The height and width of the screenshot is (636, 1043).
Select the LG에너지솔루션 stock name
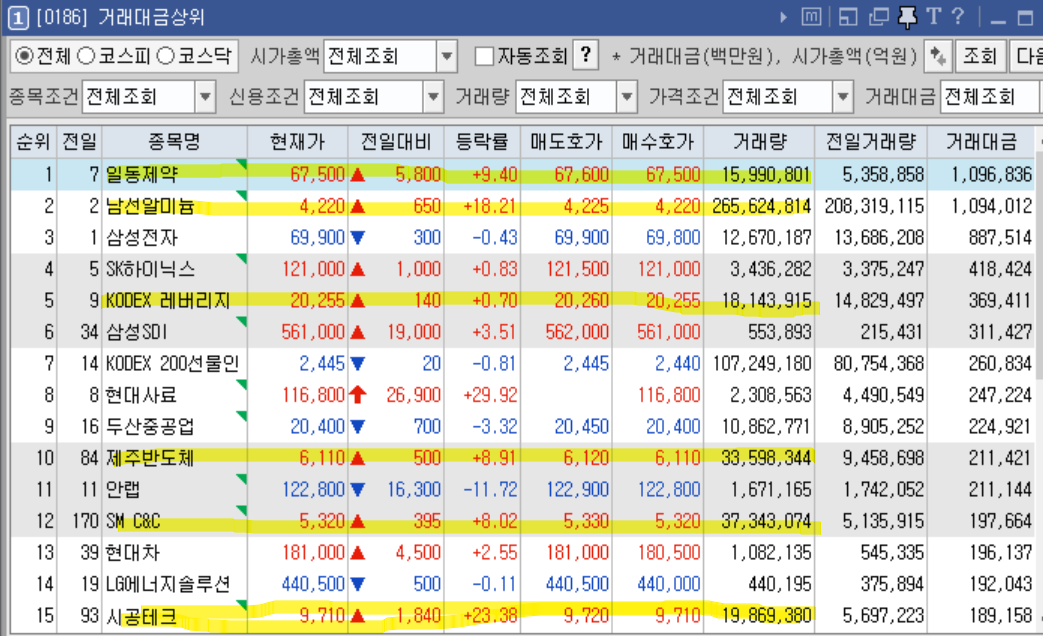point(168,584)
